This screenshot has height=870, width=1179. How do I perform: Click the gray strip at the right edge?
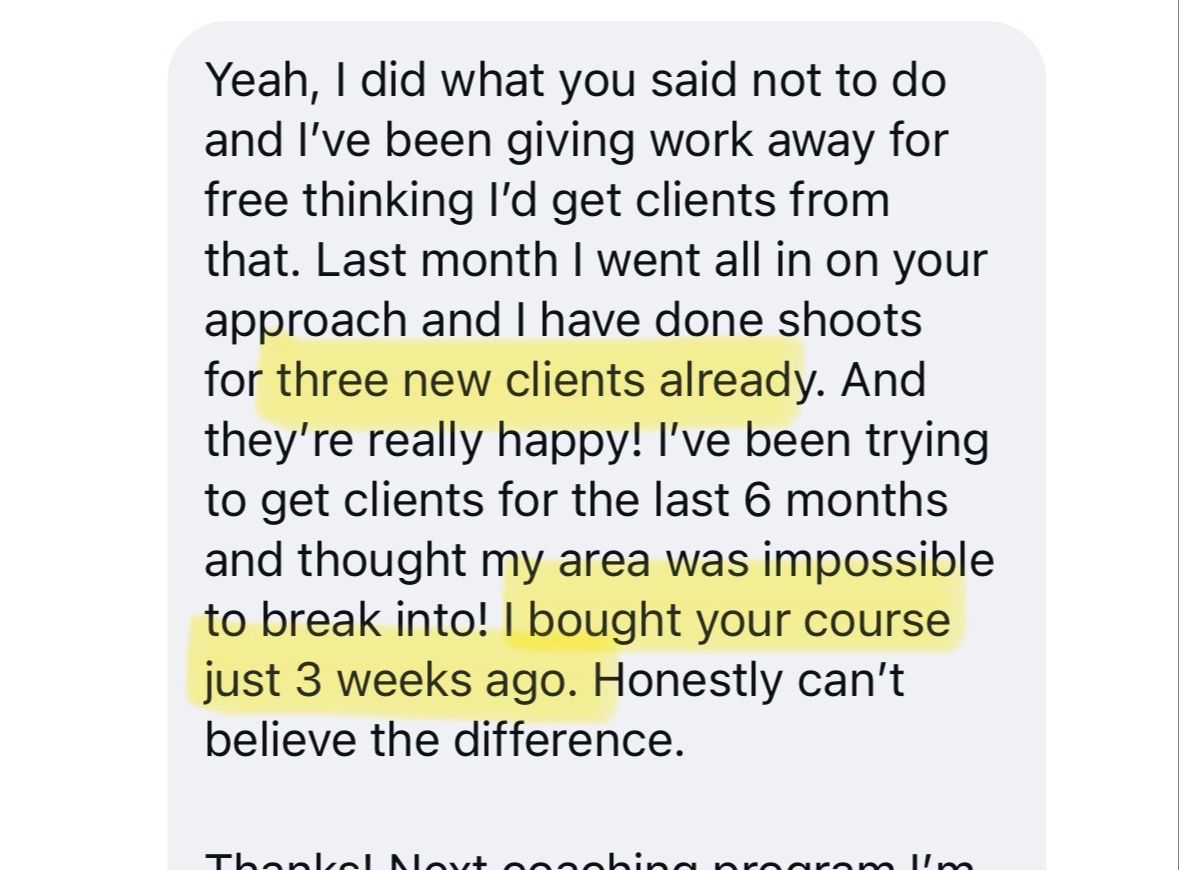coord(1173,435)
